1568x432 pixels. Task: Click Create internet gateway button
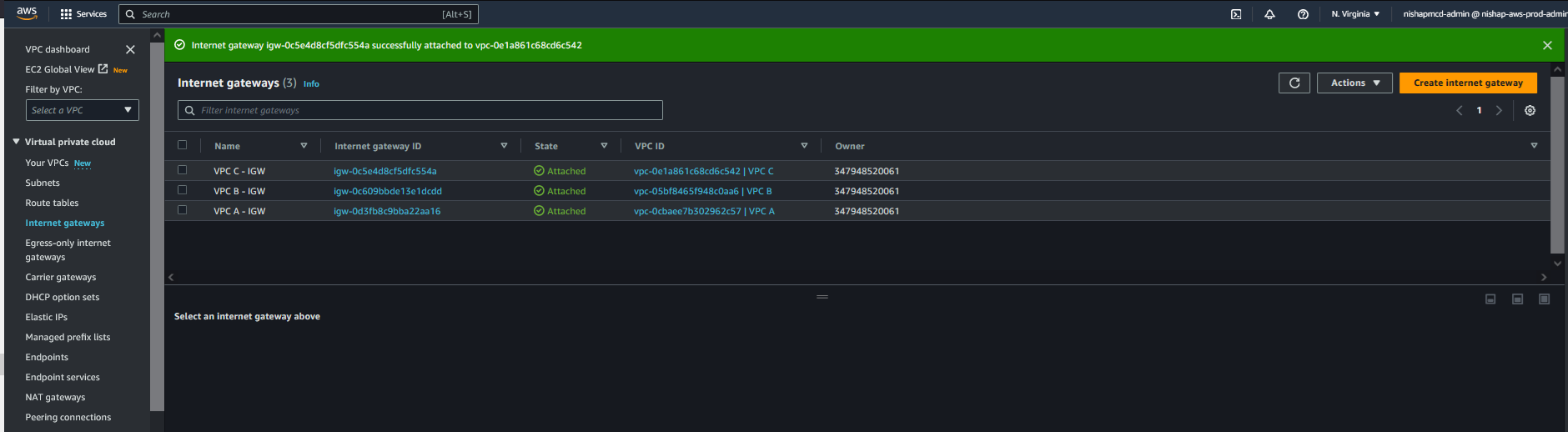tap(1468, 83)
